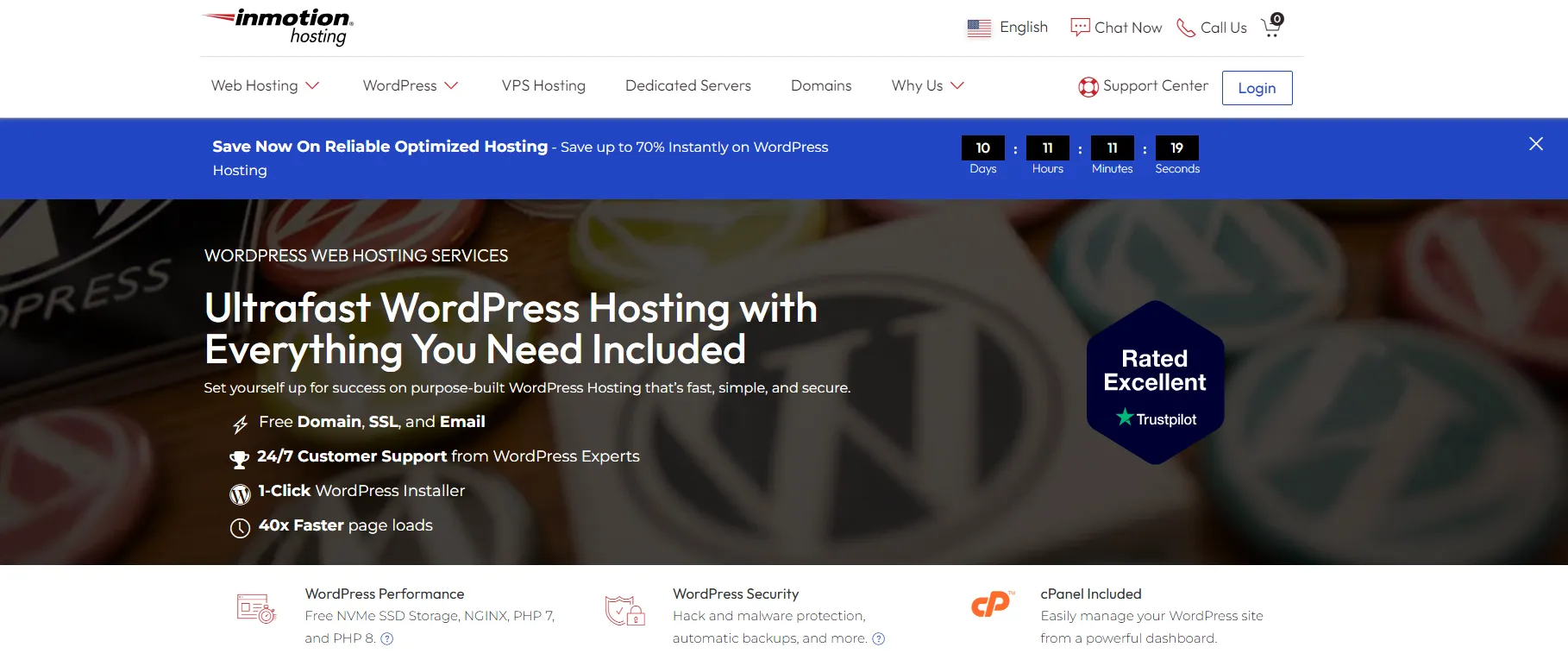
Task: Click the WordPress logo icon beside 1-Click
Action: tap(240, 493)
